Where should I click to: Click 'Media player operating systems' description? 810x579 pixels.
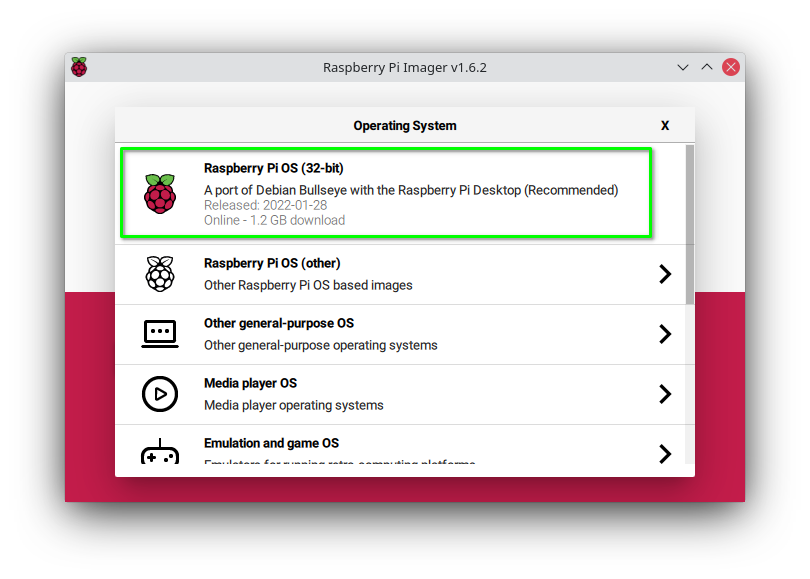(293, 405)
